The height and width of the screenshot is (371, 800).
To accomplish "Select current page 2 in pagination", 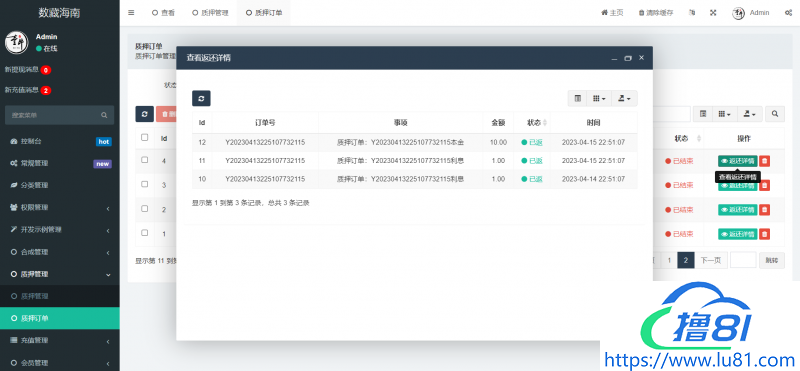I will pos(686,260).
